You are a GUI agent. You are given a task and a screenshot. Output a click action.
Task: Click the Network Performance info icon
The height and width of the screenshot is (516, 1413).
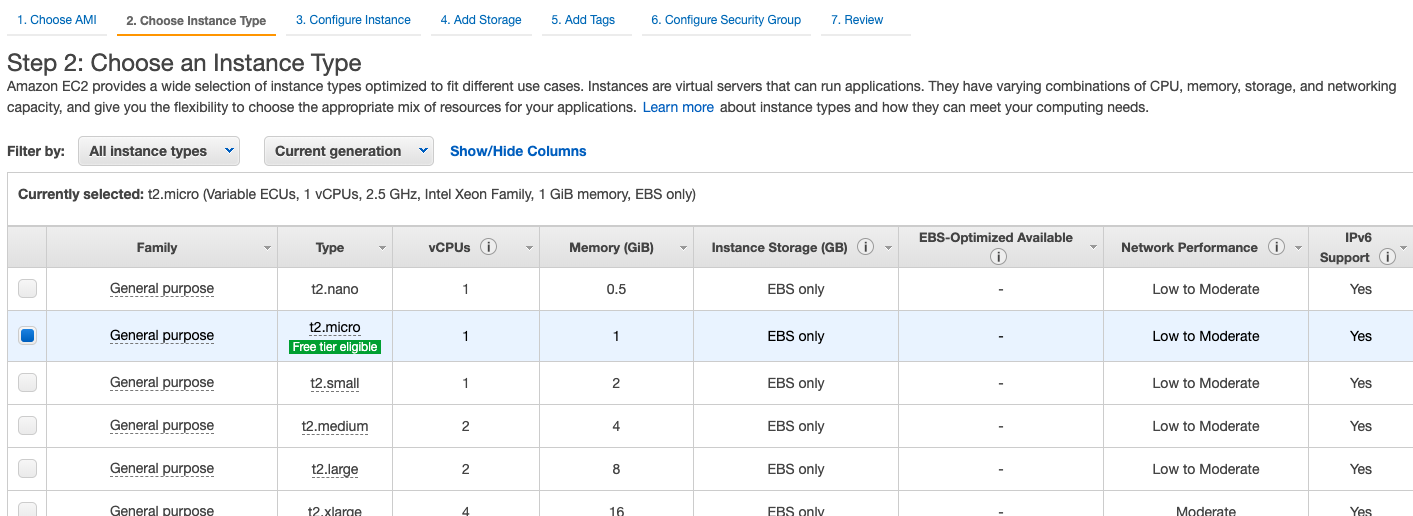[x=1276, y=247]
